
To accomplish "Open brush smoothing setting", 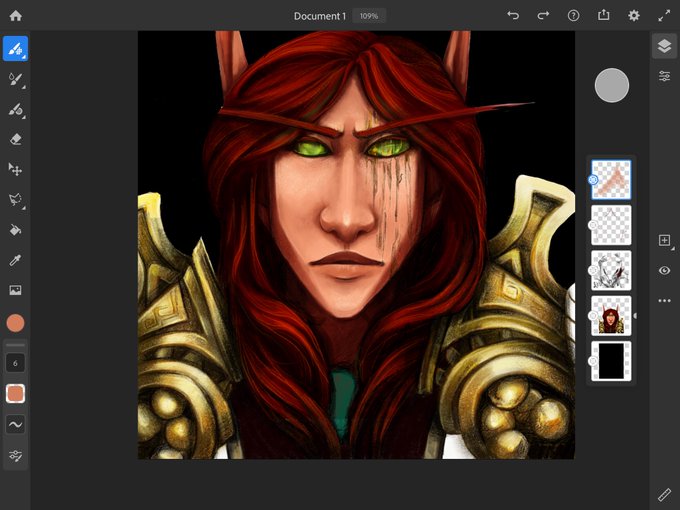I will tap(16, 425).
